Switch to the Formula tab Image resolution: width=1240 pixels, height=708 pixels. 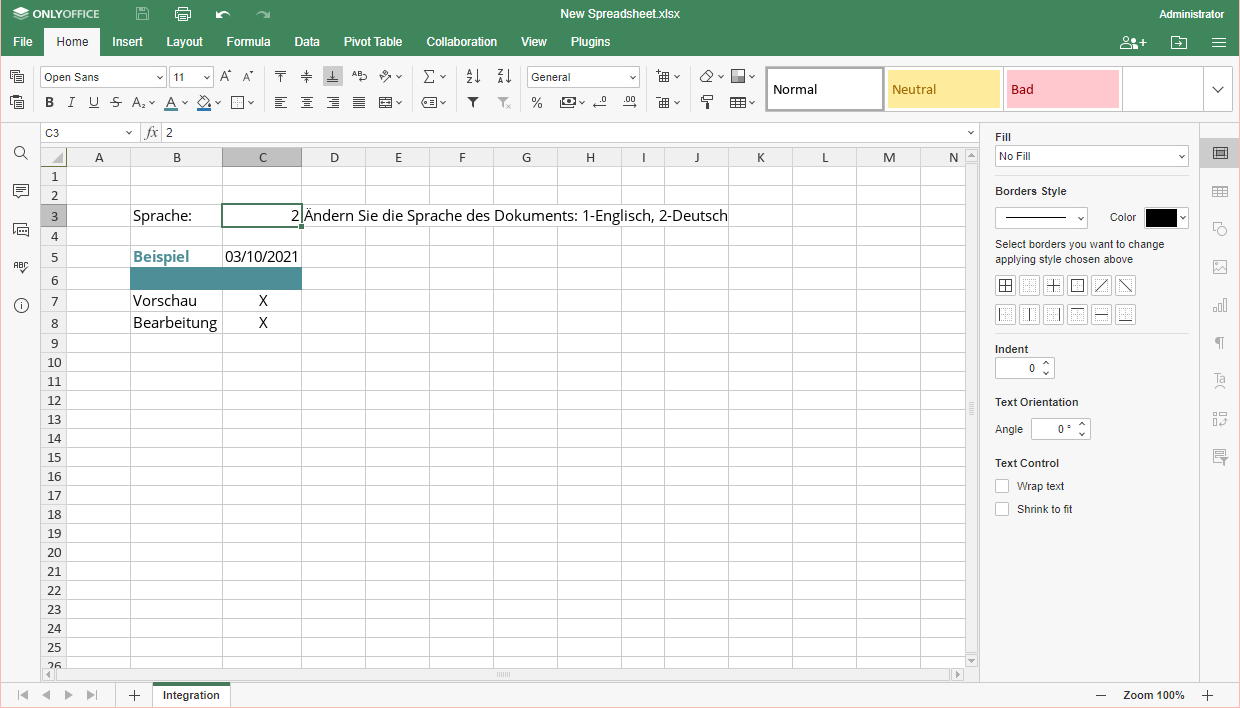[x=248, y=42]
